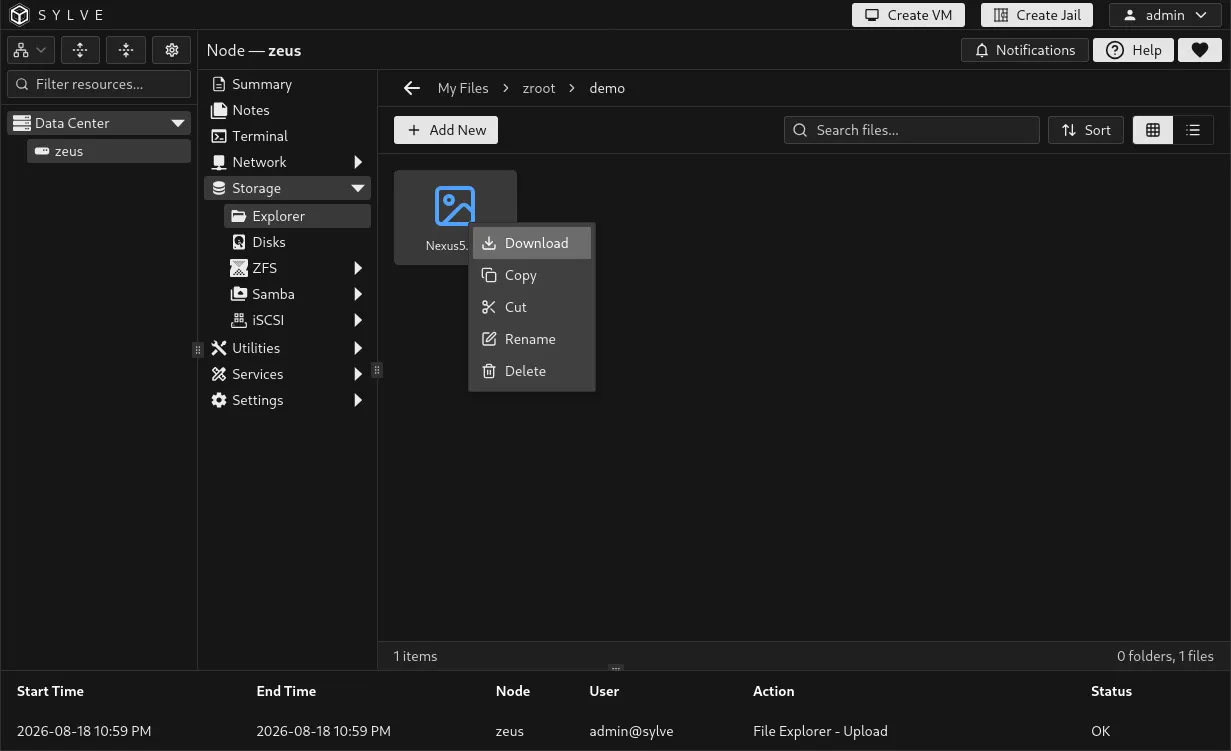Choose Rename from context menu
The height and width of the screenshot is (751, 1231).
tap(532, 339)
